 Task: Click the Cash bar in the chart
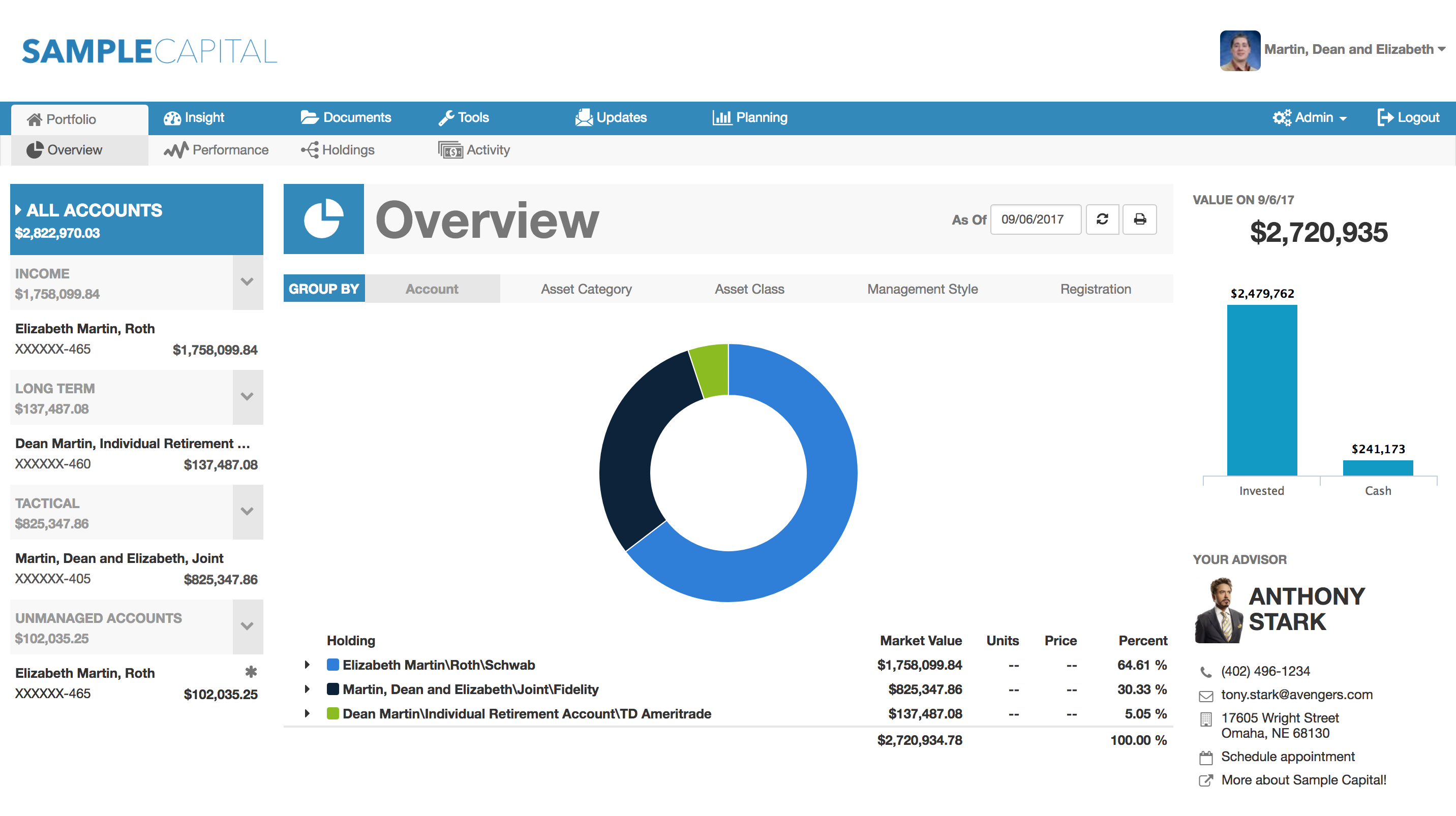click(x=1377, y=467)
